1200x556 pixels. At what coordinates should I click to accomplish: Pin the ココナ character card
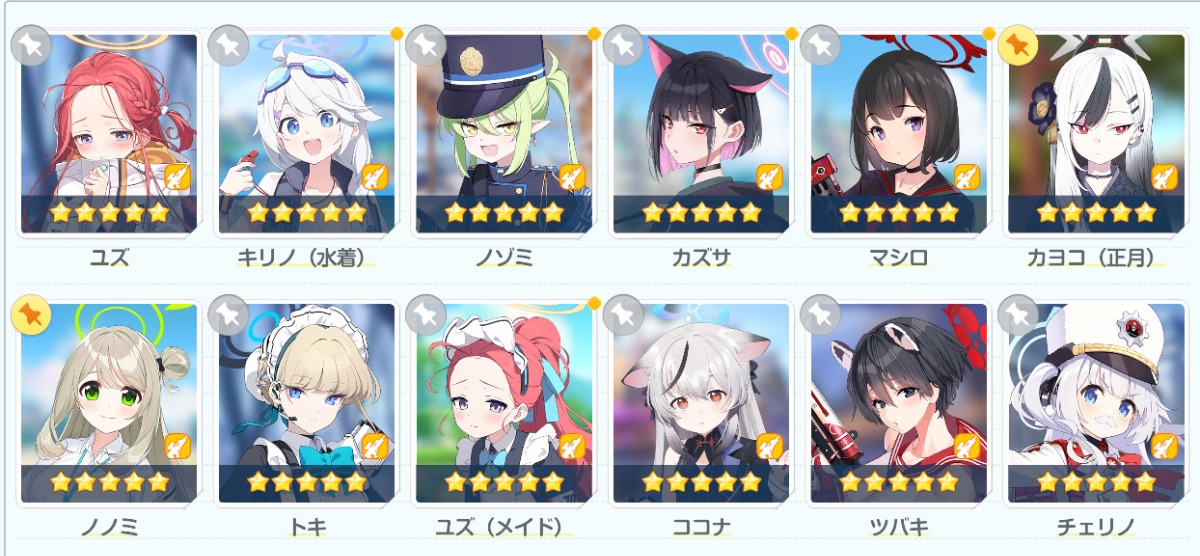point(623,314)
